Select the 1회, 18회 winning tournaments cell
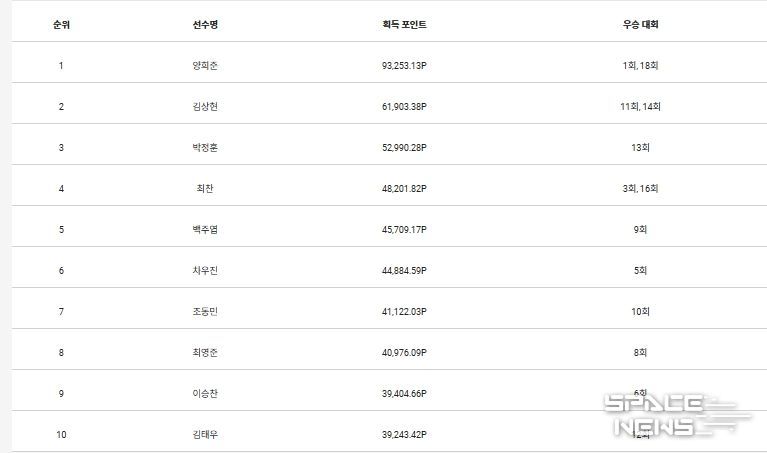 640,66
